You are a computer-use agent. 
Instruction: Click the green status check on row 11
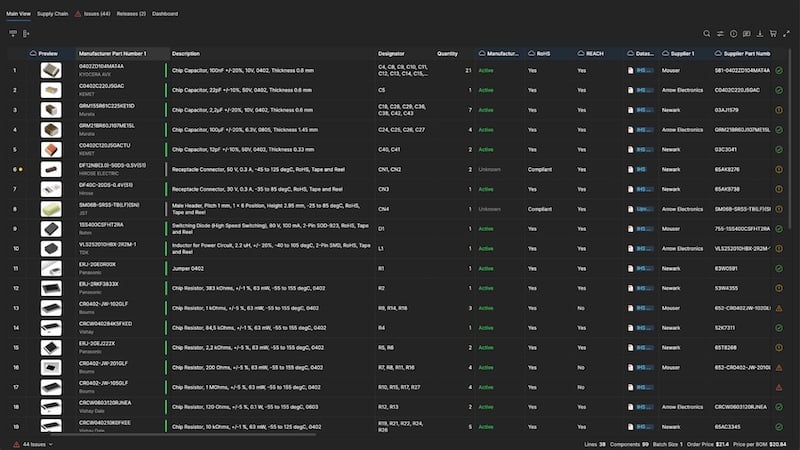coord(779,268)
